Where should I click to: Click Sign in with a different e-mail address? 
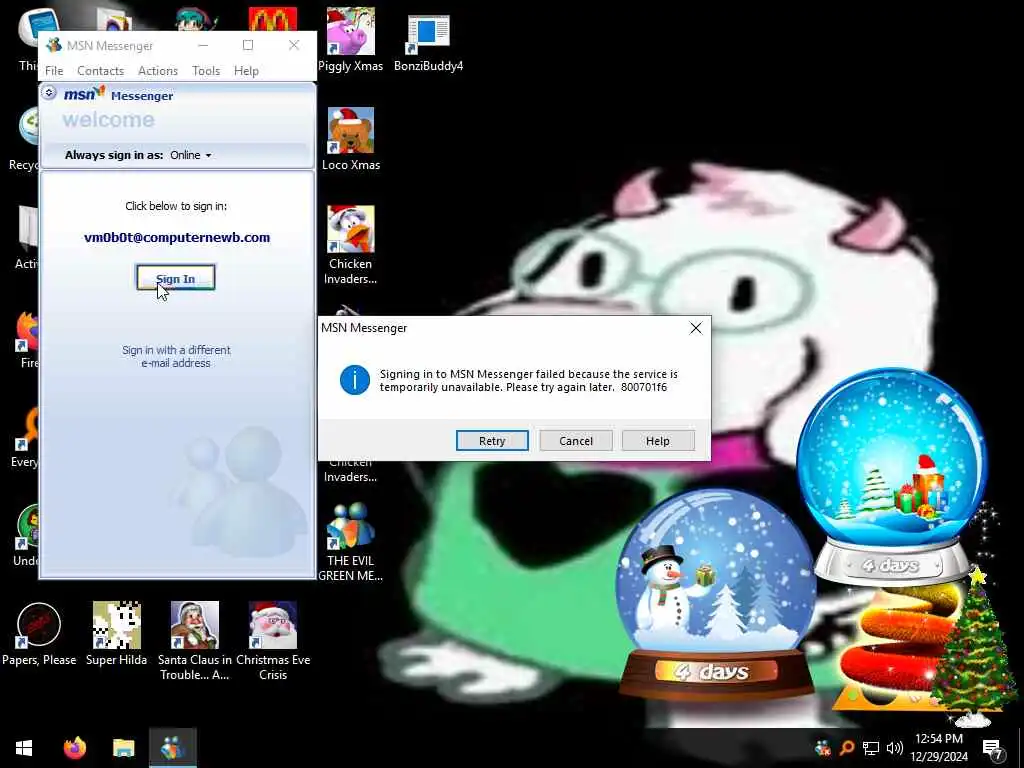pos(176,356)
